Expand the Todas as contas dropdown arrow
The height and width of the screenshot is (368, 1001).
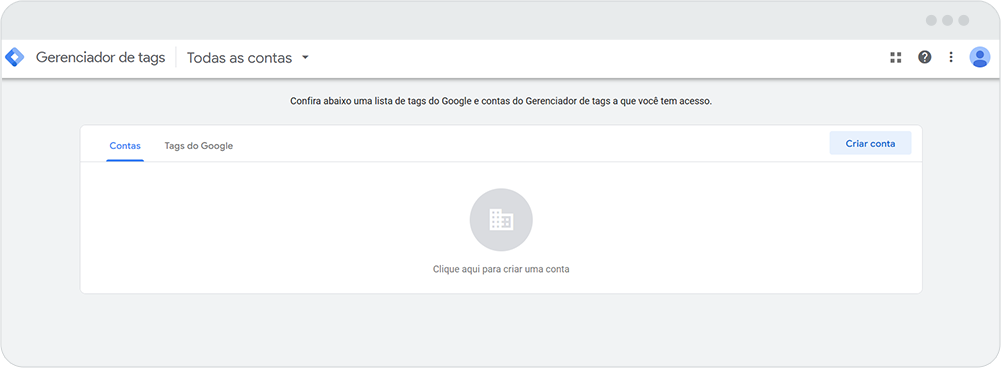point(305,58)
